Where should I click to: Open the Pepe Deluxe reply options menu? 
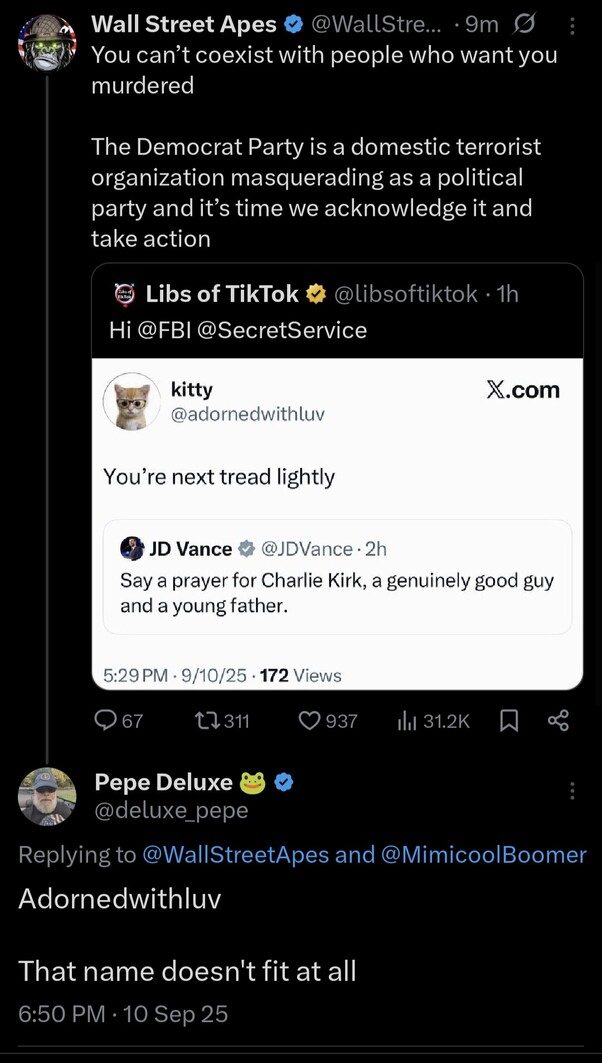(572, 791)
